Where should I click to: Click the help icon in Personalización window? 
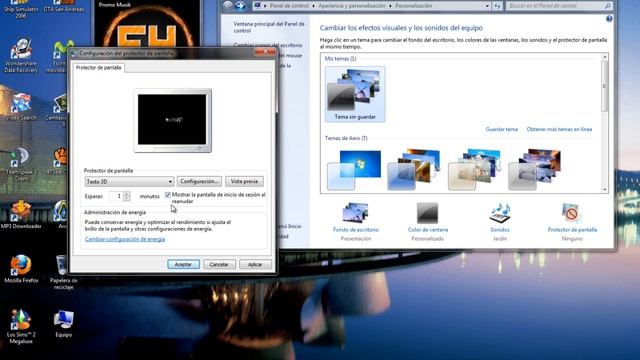click(x=609, y=19)
